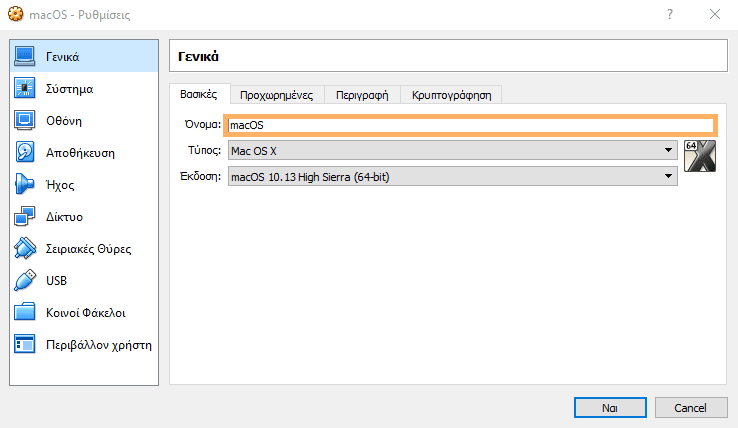Image resolution: width=738 pixels, height=428 pixels.
Task: Click the Σειριακές Θύρες connector icon
Action: tap(24, 248)
